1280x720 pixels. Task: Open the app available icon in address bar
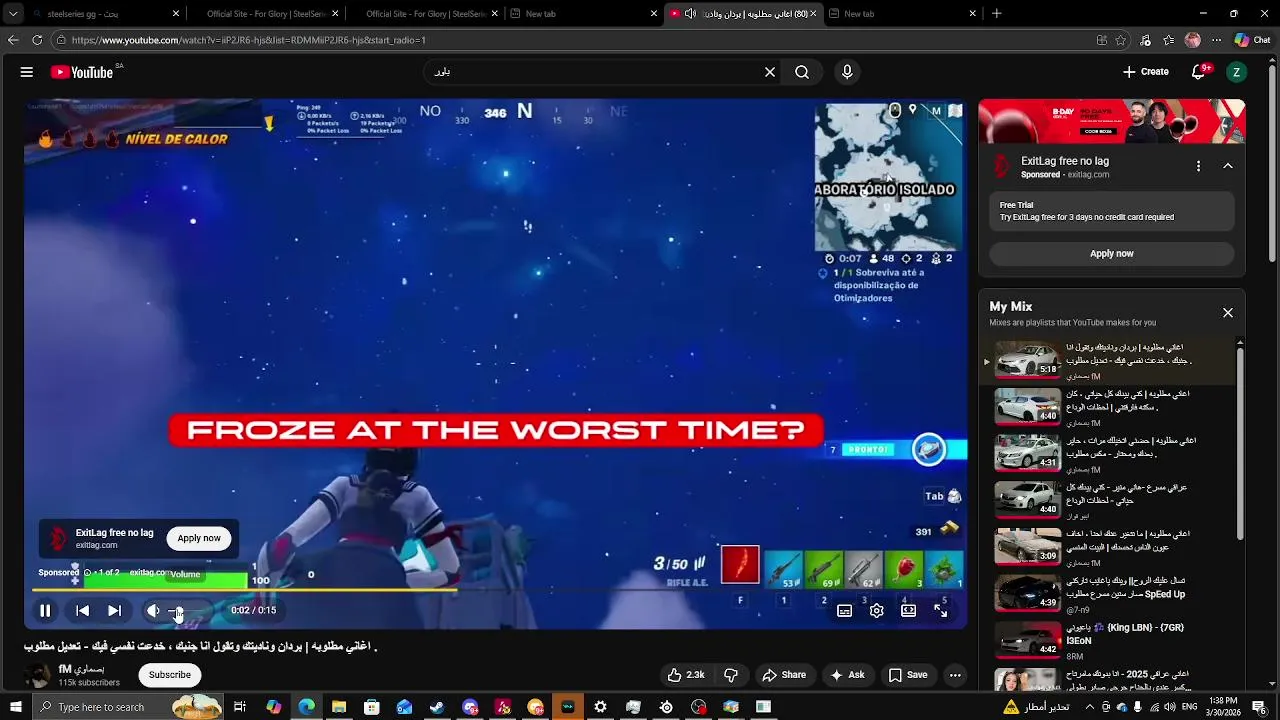click(x=1101, y=40)
